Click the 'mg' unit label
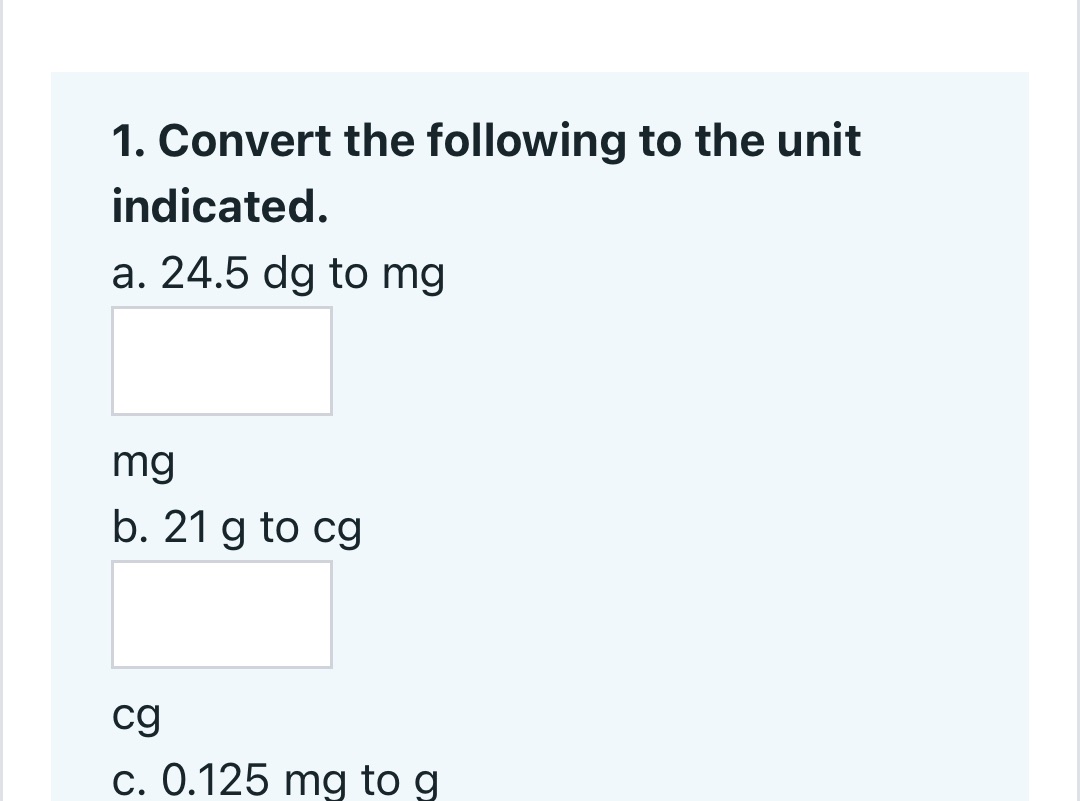 click(143, 461)
